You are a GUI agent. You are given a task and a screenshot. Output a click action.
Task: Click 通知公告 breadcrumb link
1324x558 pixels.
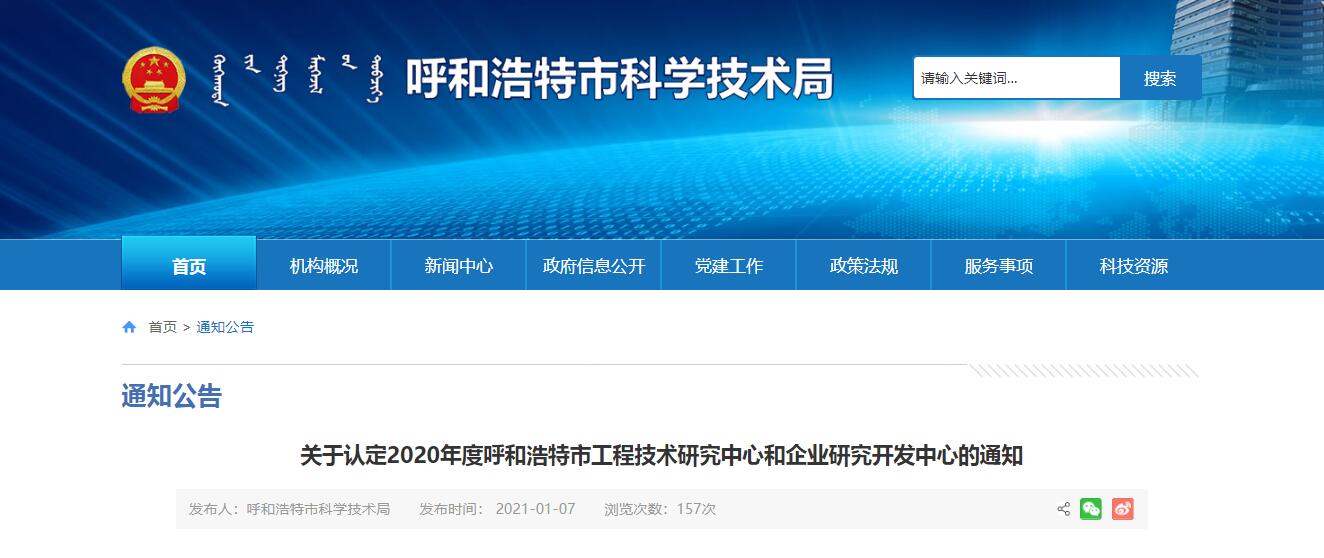225,327
